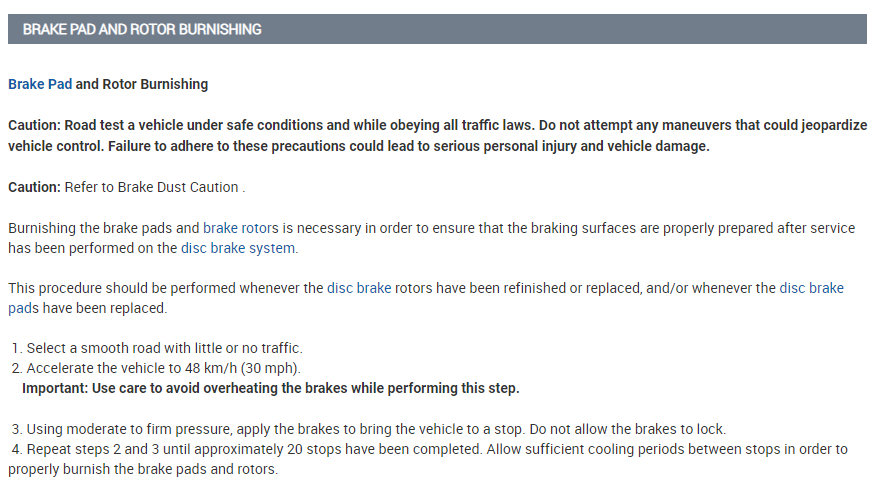Click "disc brake" link before "rotors have been refinished"
This screenshot has width=881, height=496.
[x=358, y=288]
